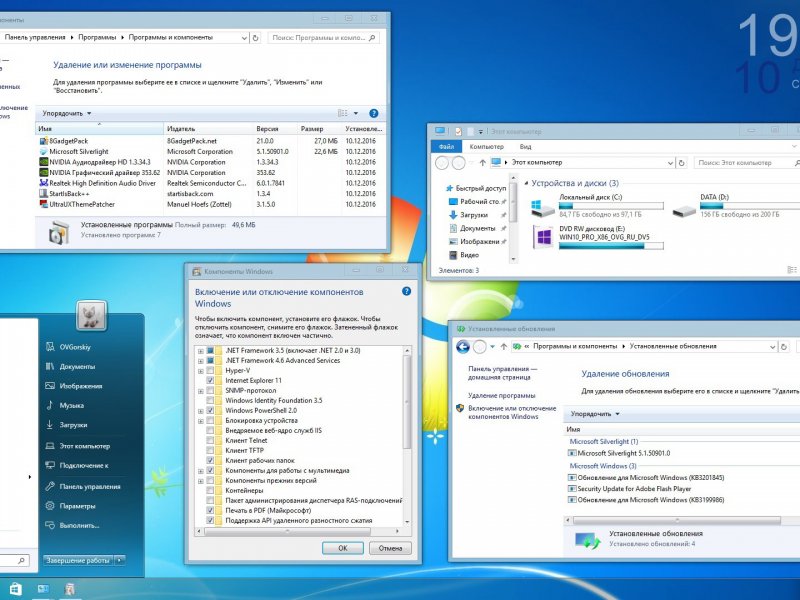Uncheck Internet Explorer 11 component
The image size is (800, 600).
(210, 381)
